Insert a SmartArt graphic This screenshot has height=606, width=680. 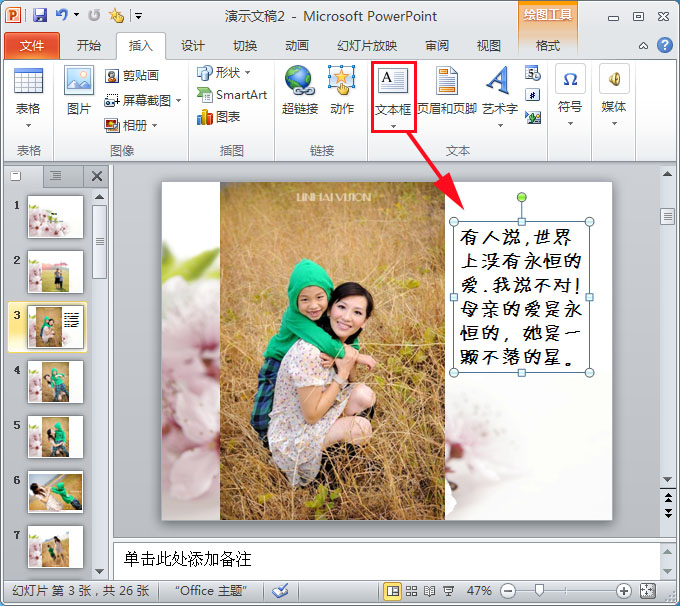point(232,95)
